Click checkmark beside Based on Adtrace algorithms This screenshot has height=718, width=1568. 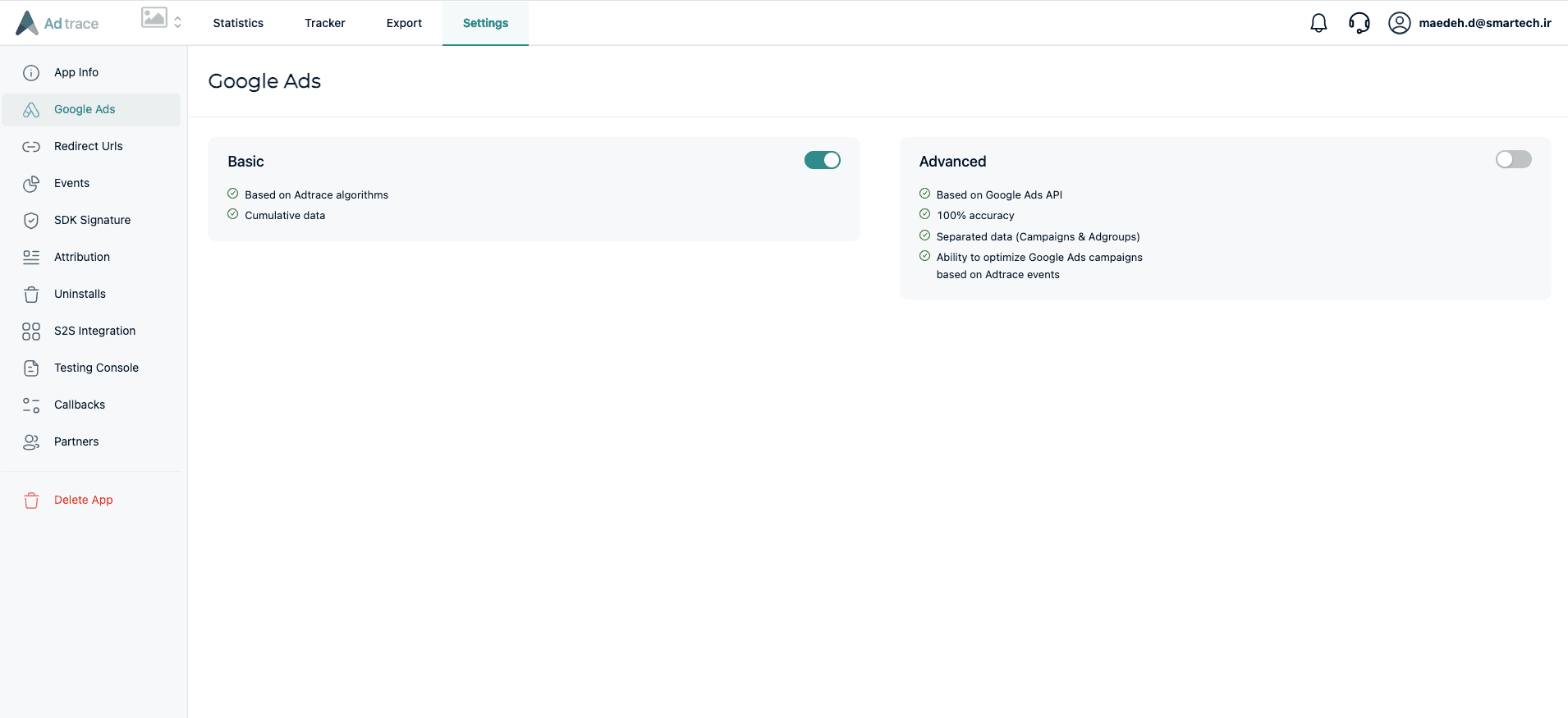pos(233,194)
